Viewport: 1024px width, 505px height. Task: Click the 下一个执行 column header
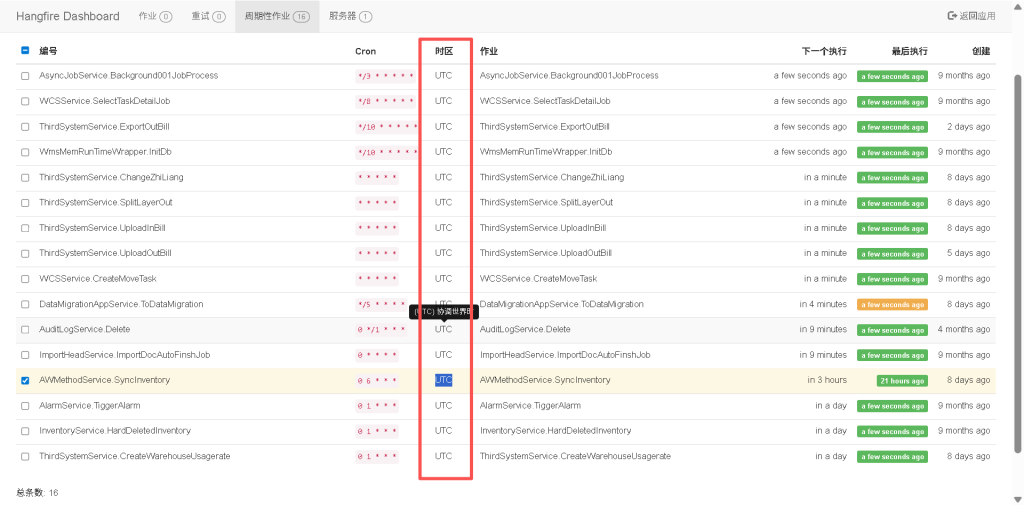click(824, 51)
